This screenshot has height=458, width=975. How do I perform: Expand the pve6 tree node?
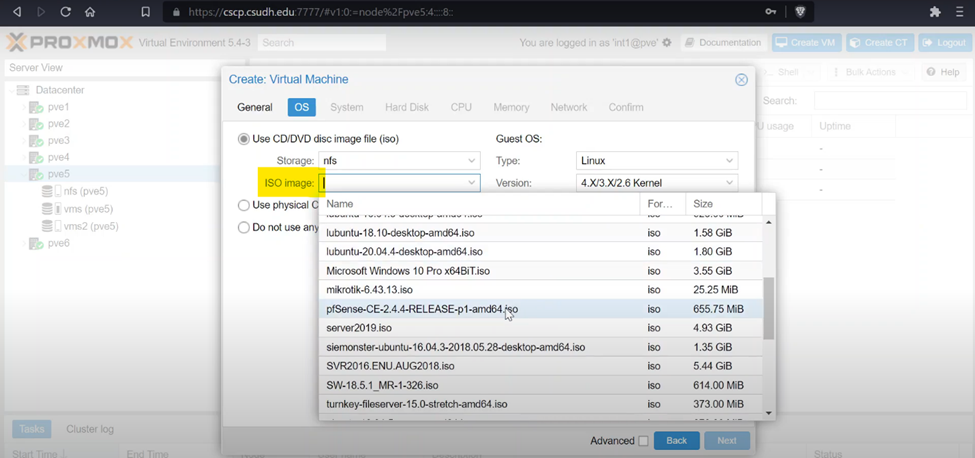coord(24,243)
